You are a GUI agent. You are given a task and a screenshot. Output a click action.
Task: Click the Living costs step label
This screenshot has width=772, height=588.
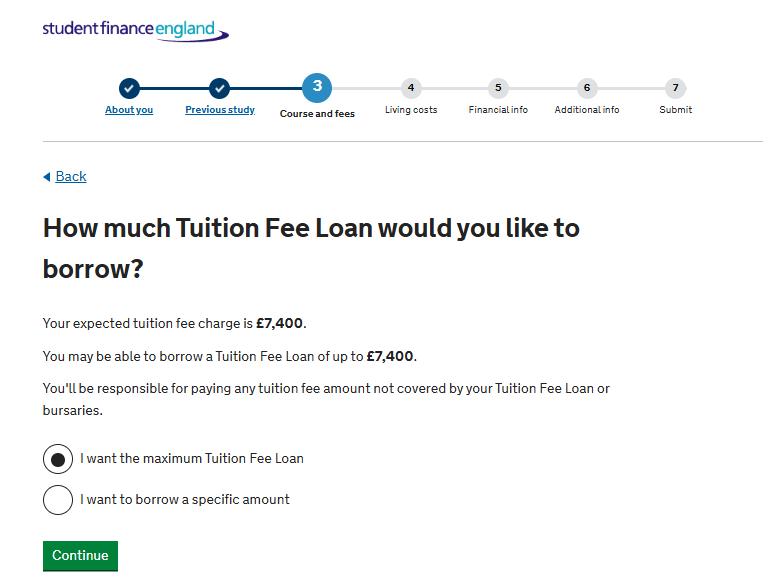click(x=411, y=110)
